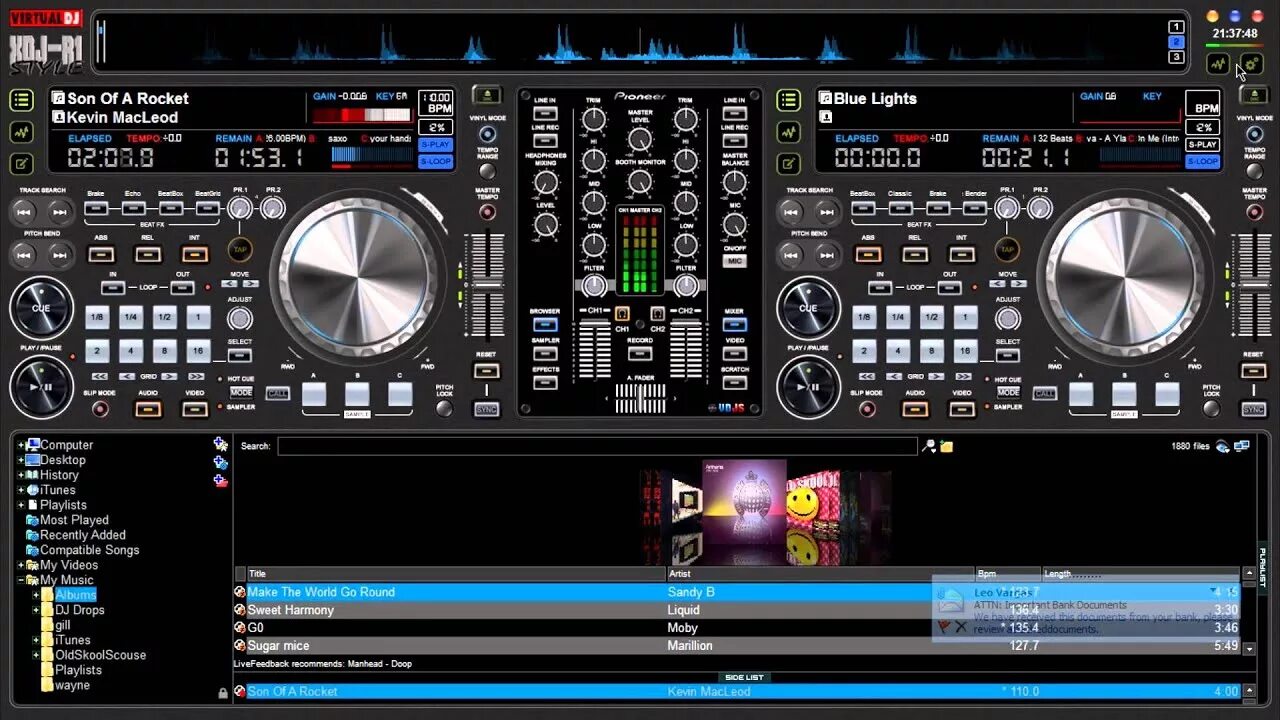Viewport: 1280px width, 720px height.
Task: Expand the Desktop tree node
Action: (x=20, y=460)
